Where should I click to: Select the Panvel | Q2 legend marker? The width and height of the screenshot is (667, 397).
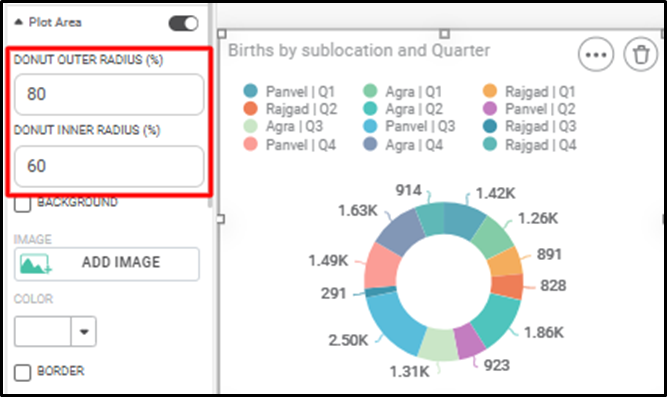click(490, 109)
